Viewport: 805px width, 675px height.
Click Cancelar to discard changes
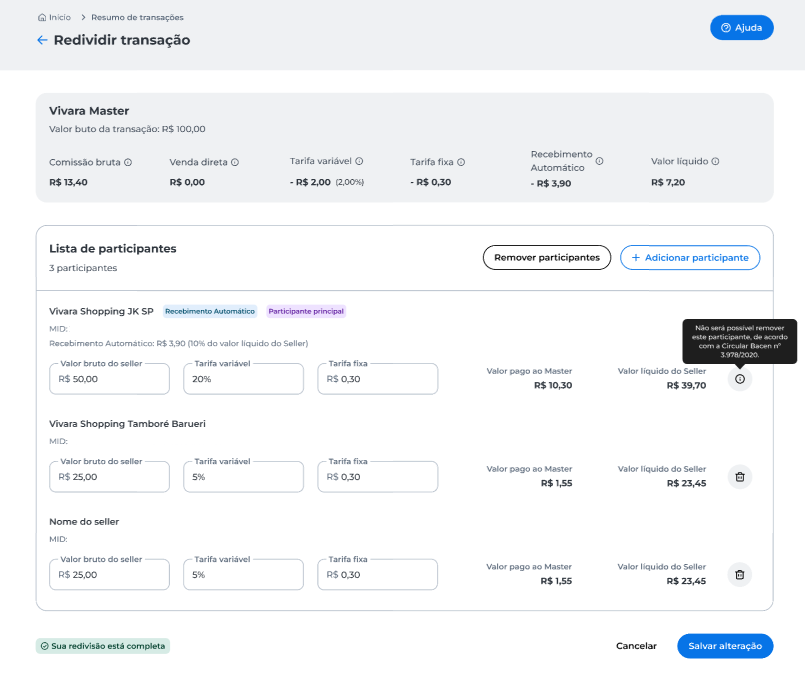636,646
